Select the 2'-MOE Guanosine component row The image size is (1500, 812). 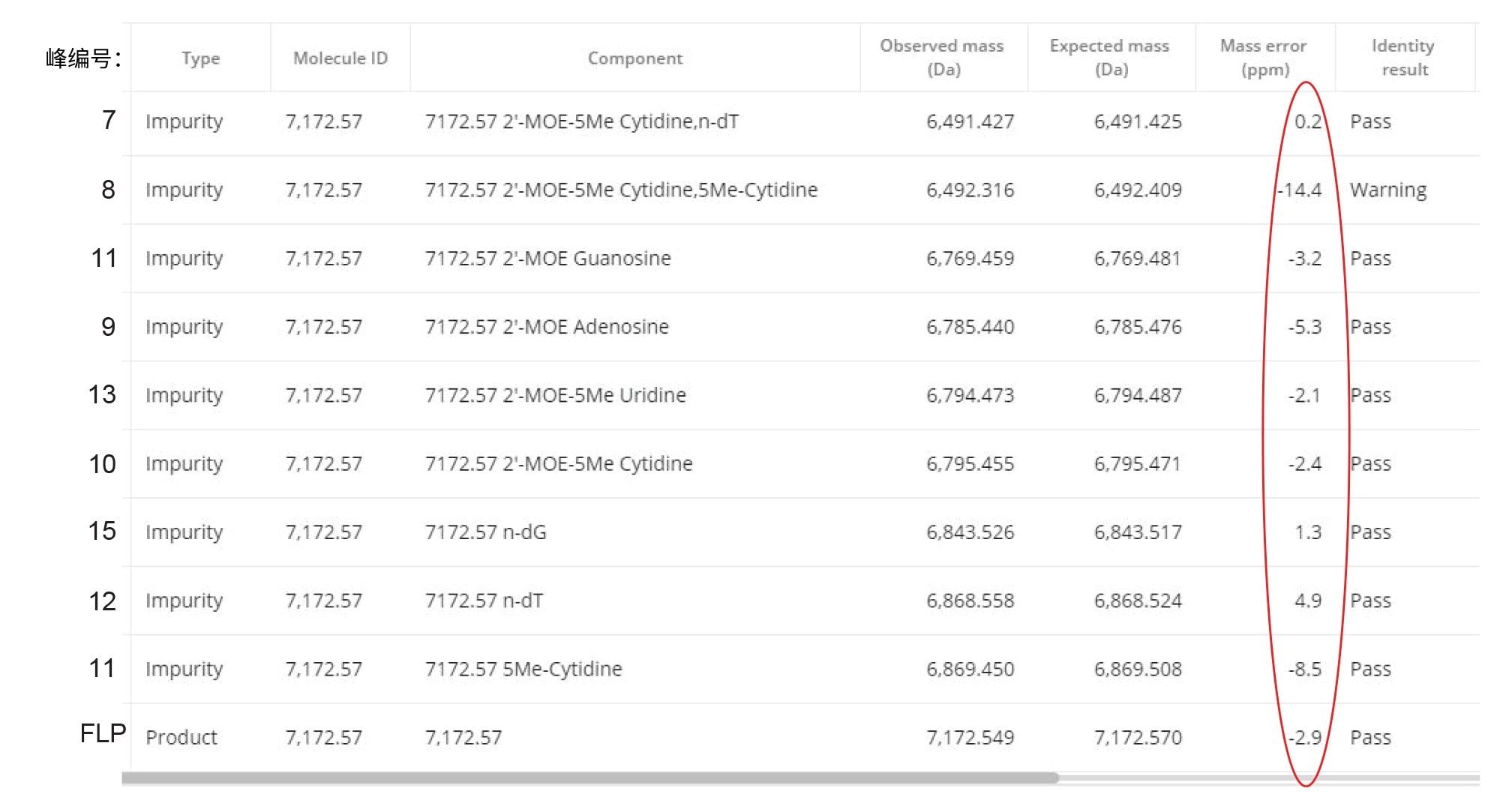click(x=547, y=259)
